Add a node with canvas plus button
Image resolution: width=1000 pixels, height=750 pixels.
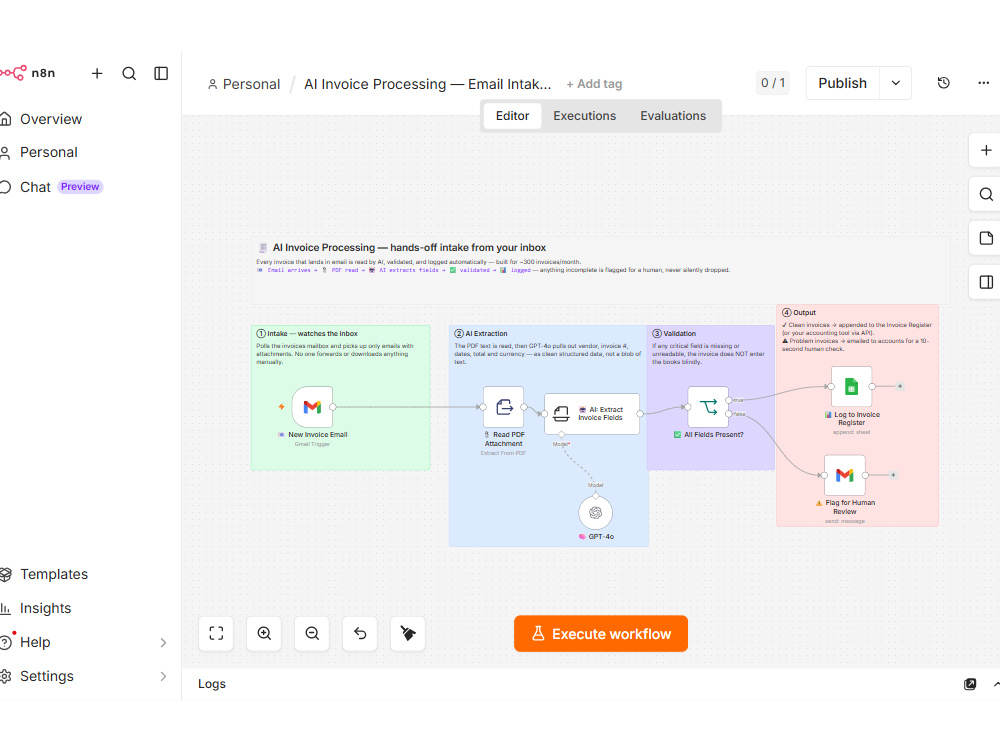(985, 151)
